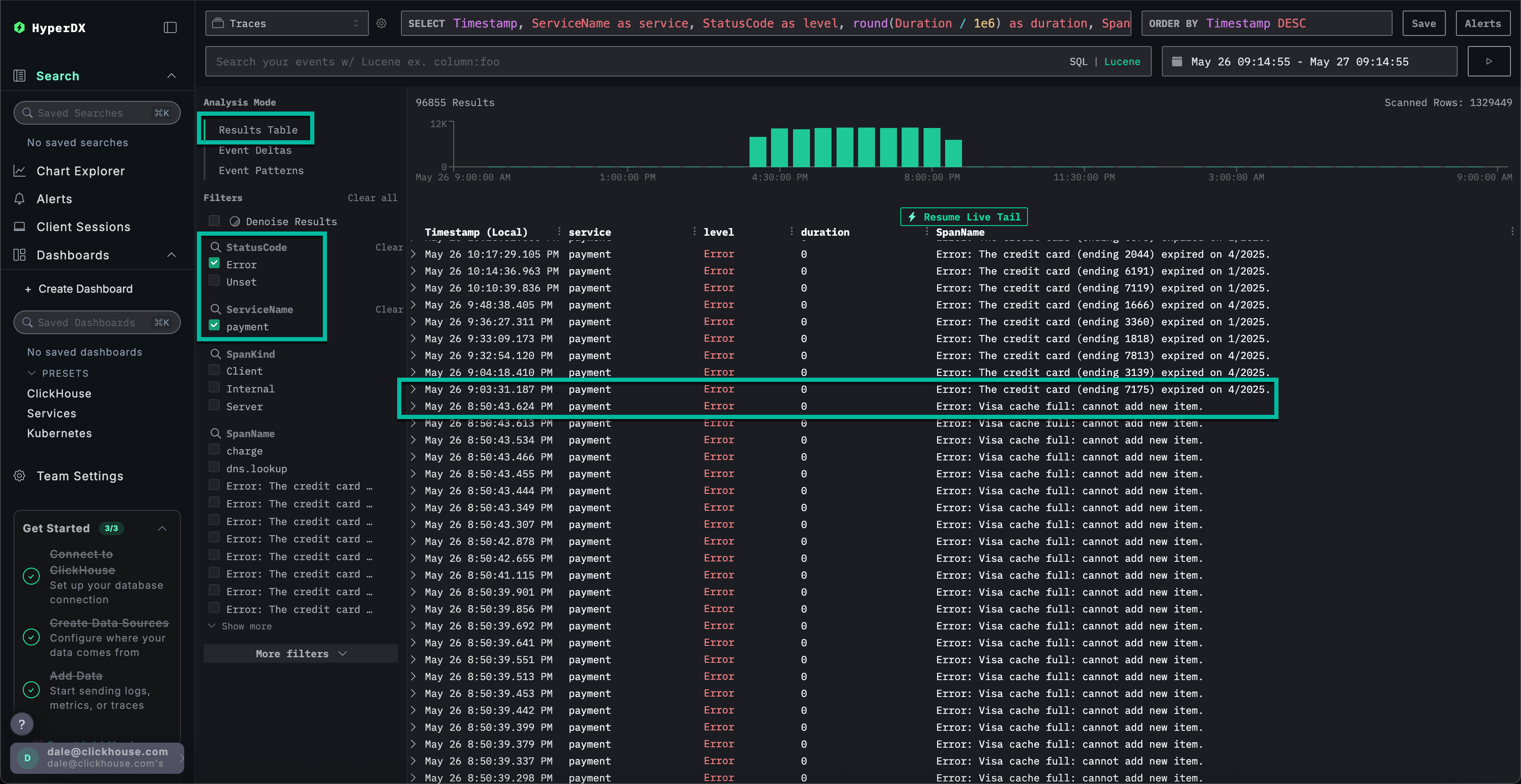Click Clear all filters link
Screen dimensions: 1521x784
point(372,198)
